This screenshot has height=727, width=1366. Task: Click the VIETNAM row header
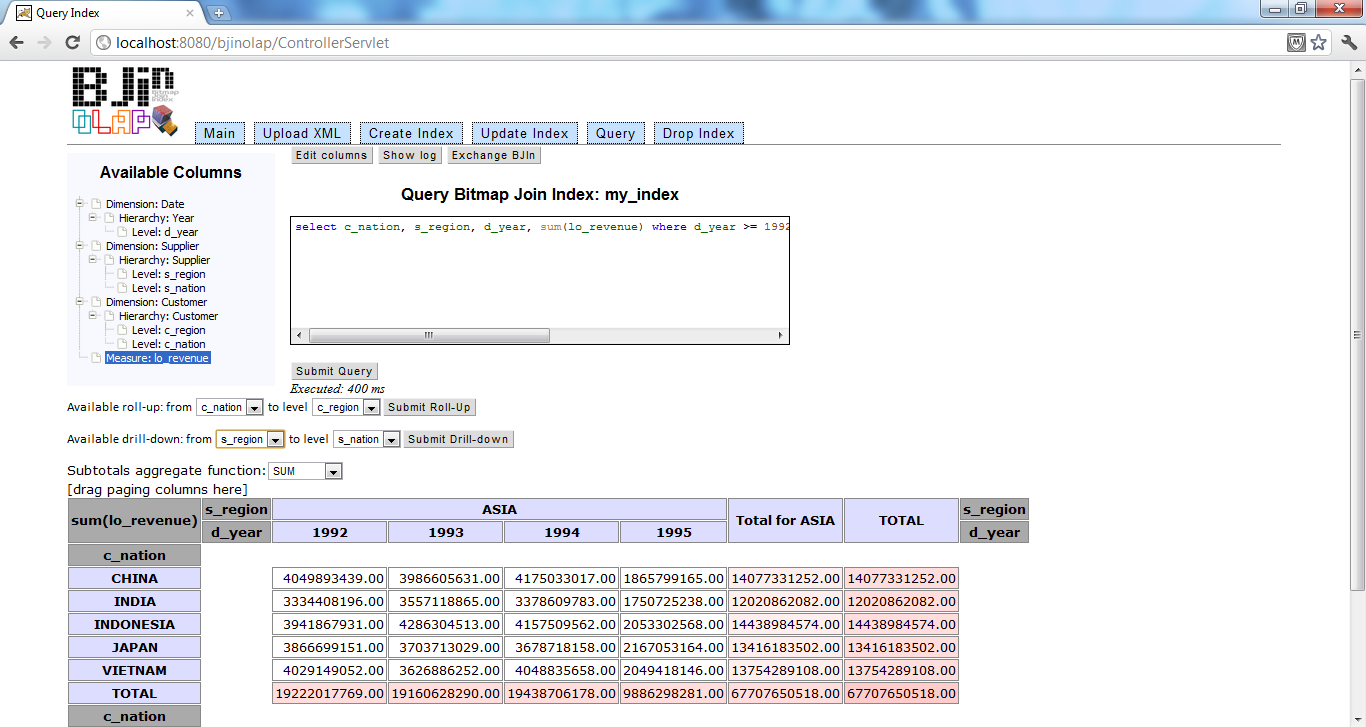(x=134, y=670)
